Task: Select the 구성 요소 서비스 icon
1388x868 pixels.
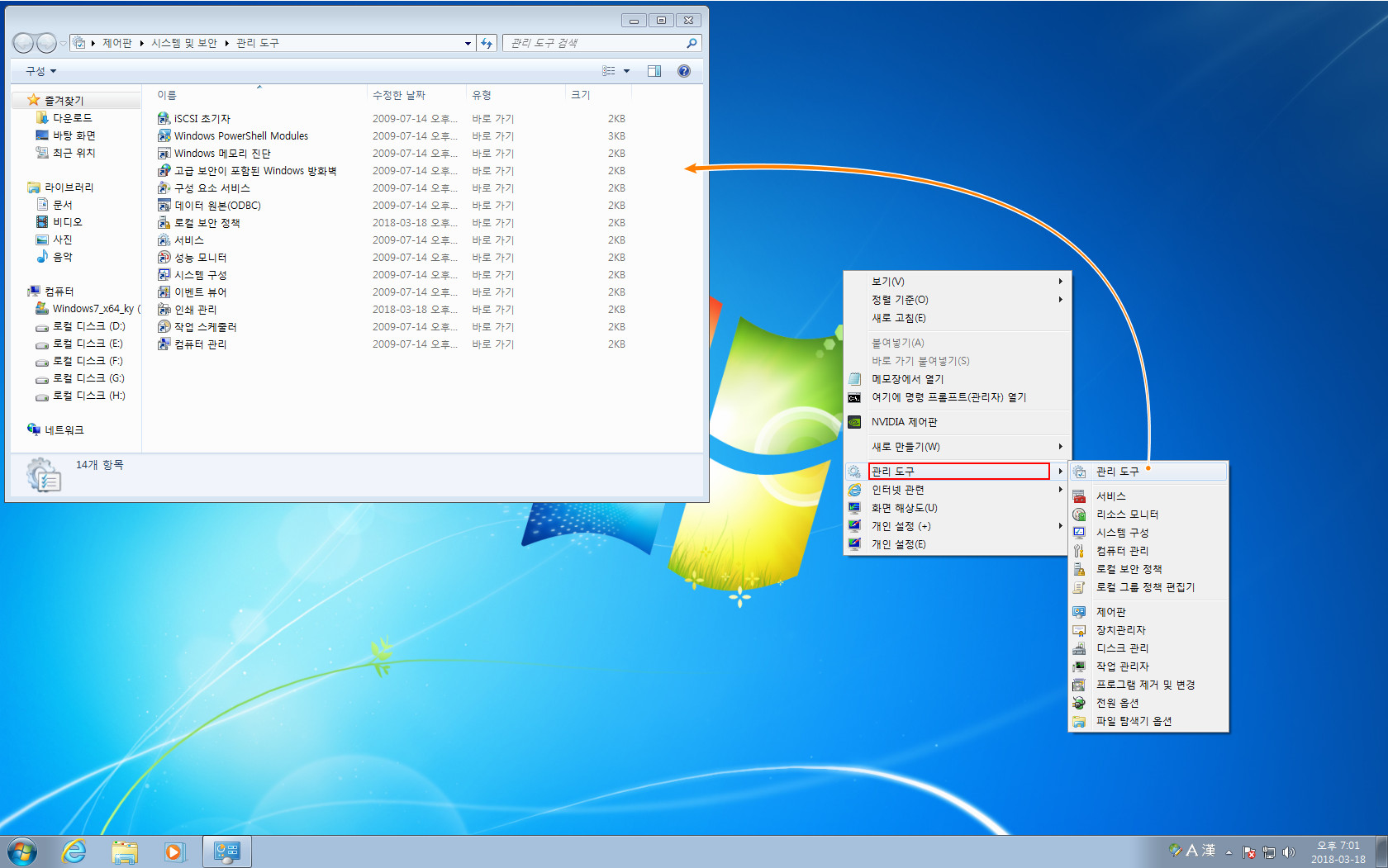Action: coord(164,188)
